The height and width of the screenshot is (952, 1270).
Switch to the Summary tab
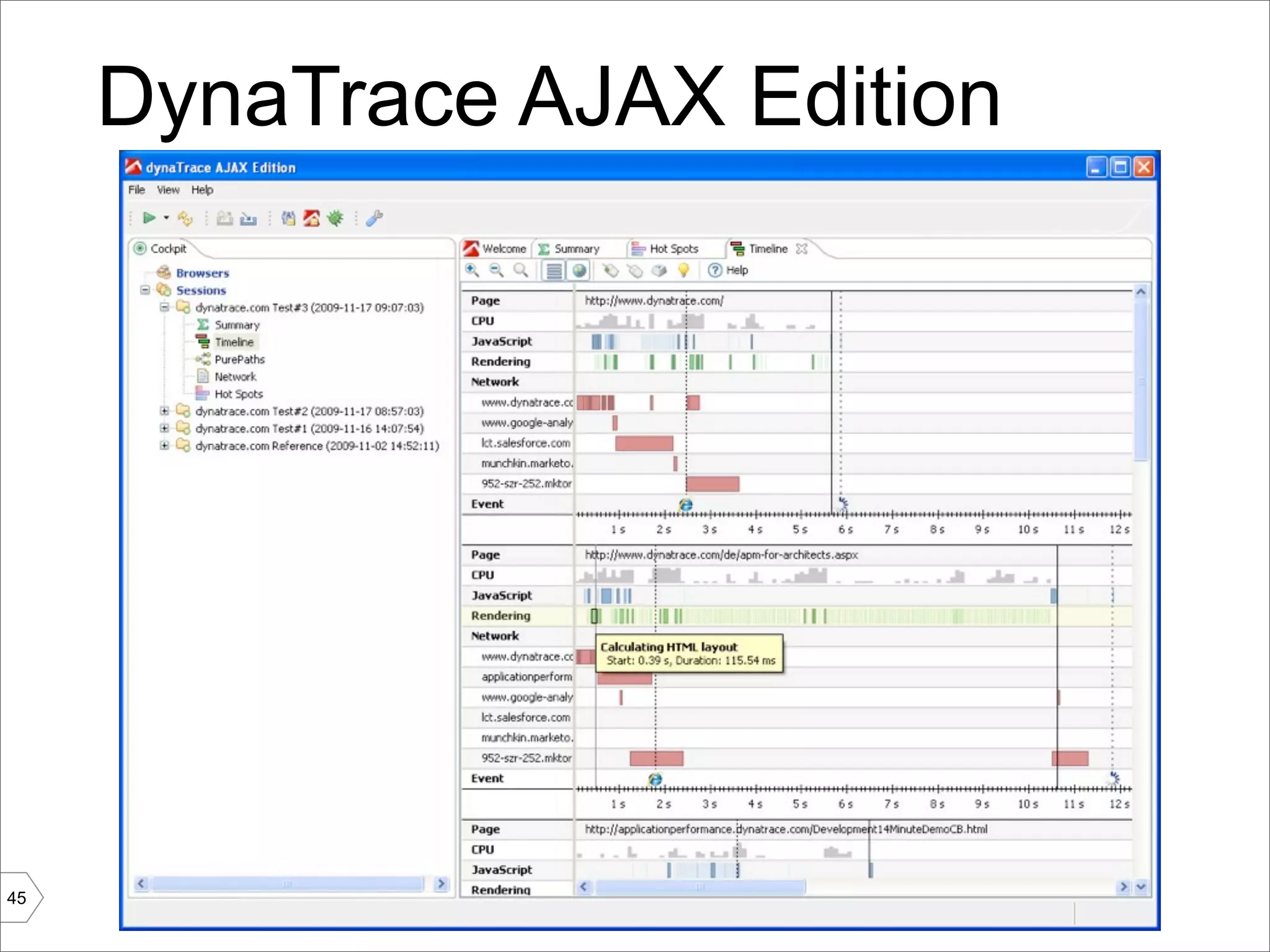coord(569,249)
